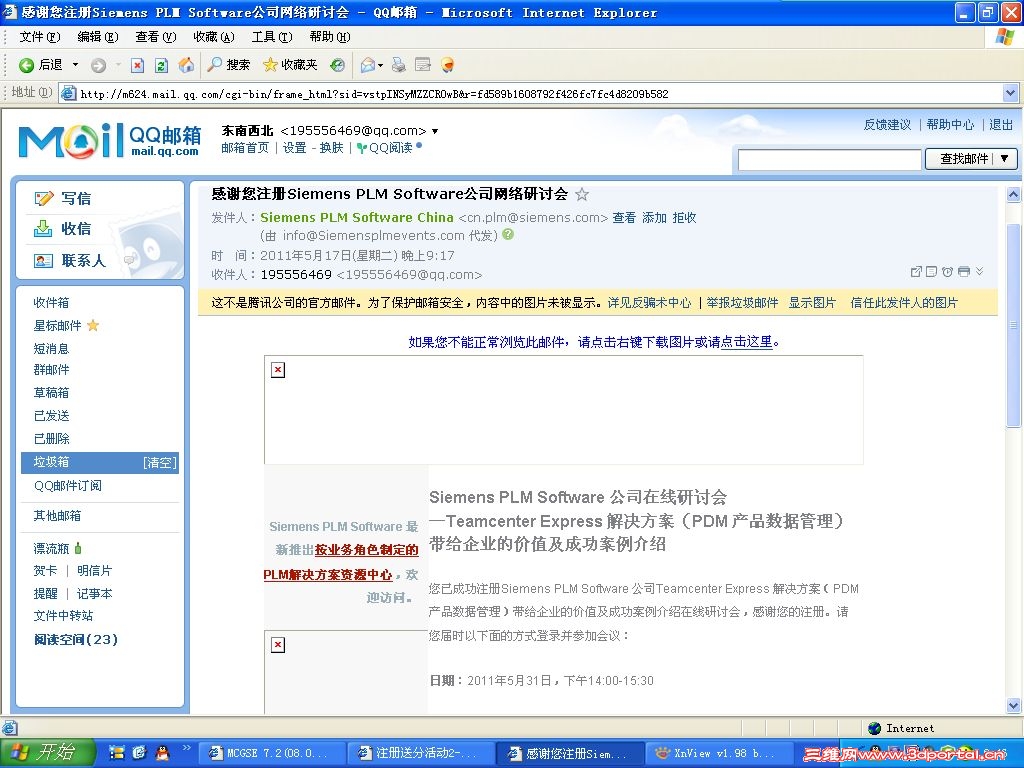Viewport: 1024px width, 768px height.
Task: Click the lower broken image placeholder
Action: tap(278, 645)
